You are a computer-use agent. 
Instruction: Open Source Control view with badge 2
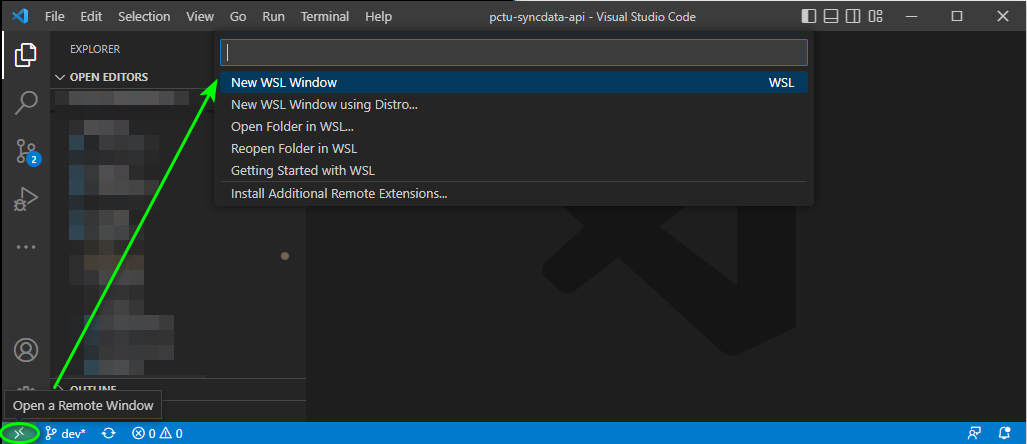pos(26,151)
